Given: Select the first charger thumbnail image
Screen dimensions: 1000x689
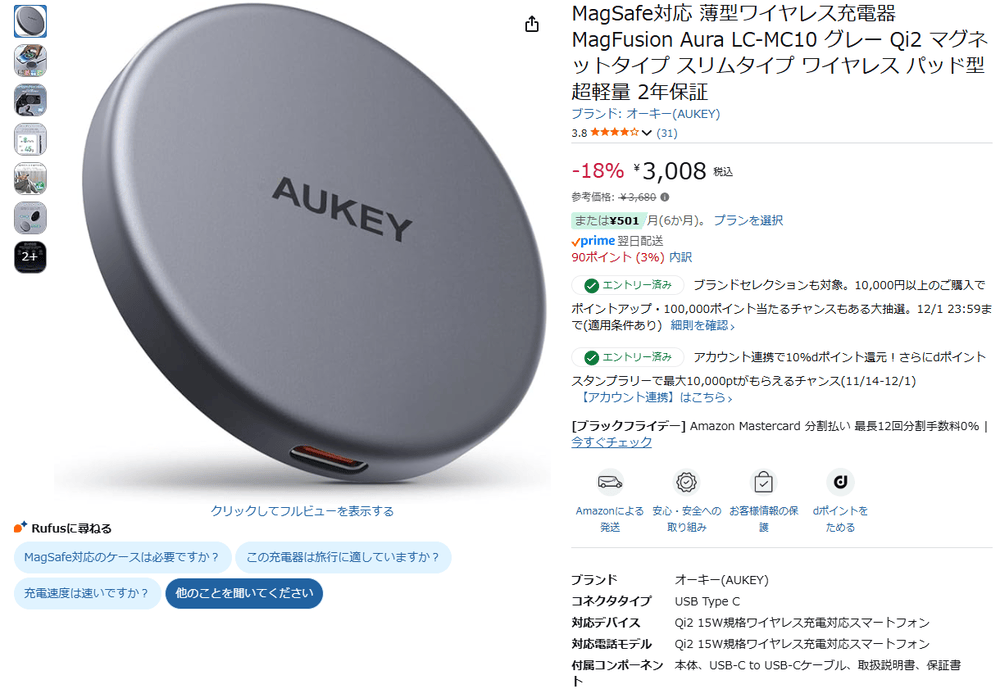Looking at the screenshot, I should point(30,21).
